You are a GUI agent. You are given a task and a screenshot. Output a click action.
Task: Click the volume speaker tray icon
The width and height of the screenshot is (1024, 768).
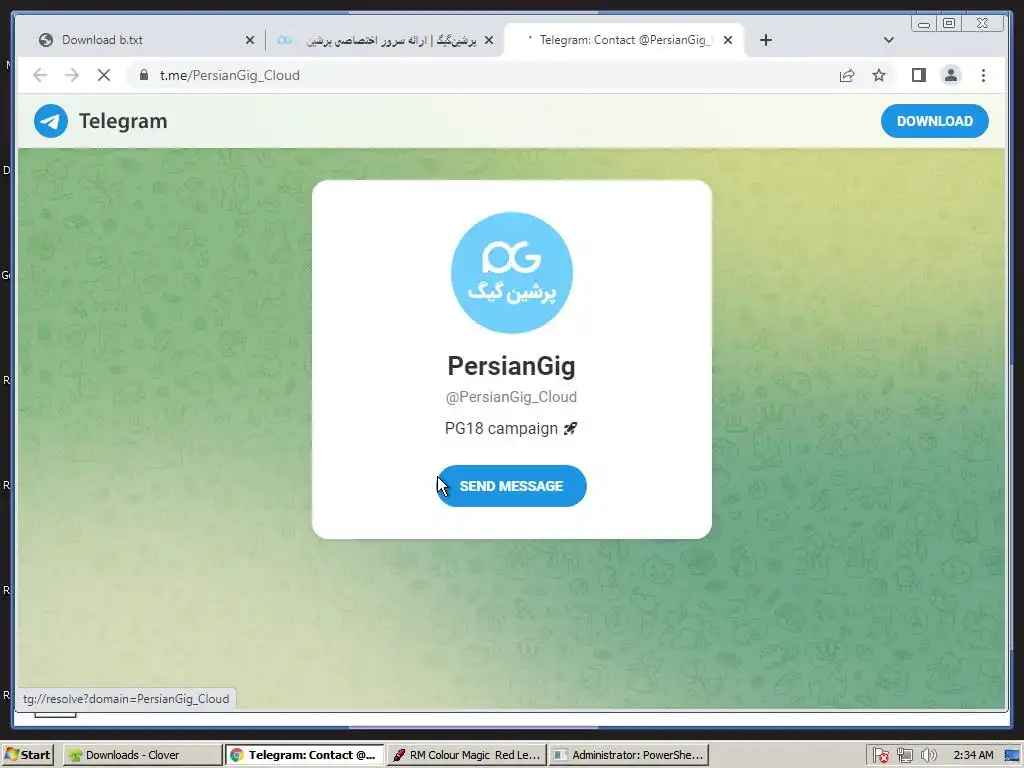point(929,756)
